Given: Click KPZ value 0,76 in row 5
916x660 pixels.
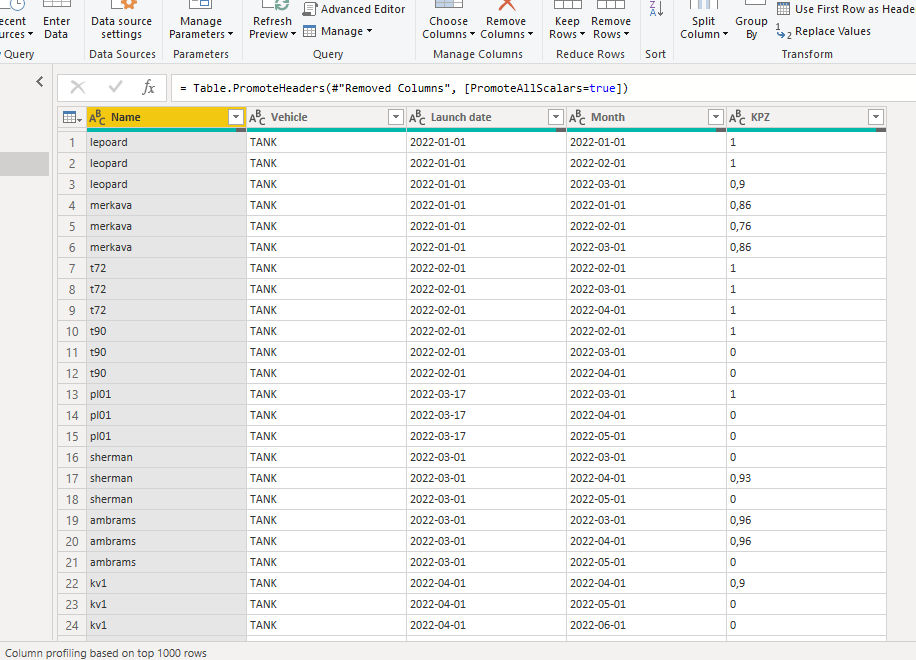Looking at the screenshot, I should [806, 226].
